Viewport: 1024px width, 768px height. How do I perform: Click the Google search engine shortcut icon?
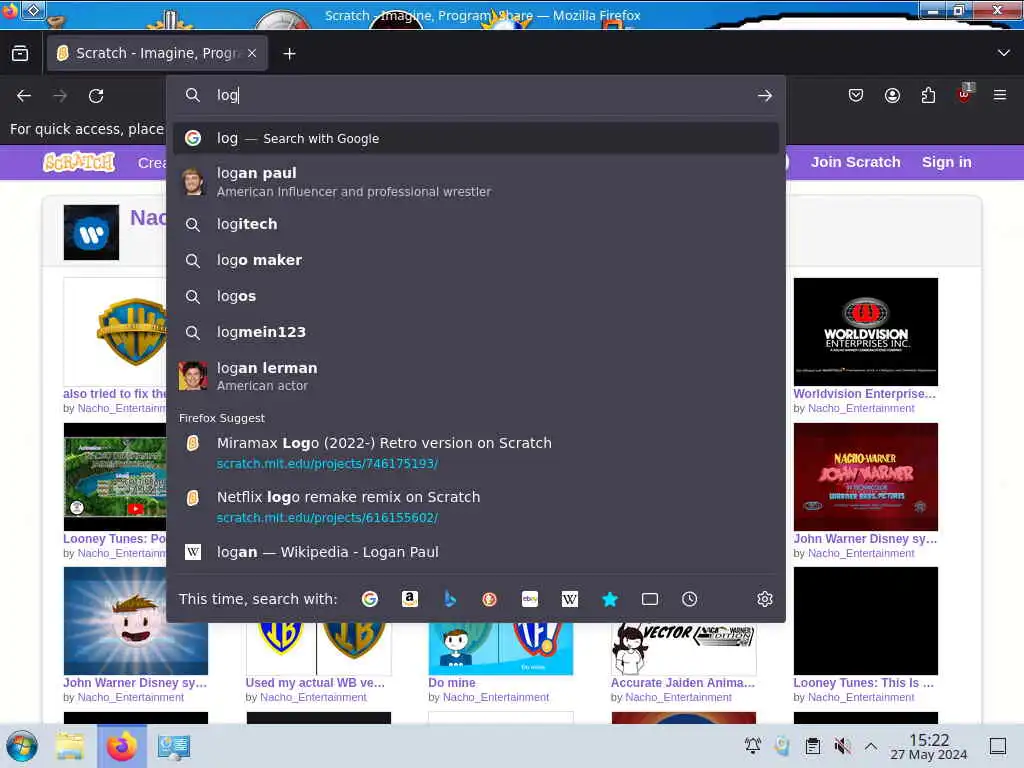(370, 599)
